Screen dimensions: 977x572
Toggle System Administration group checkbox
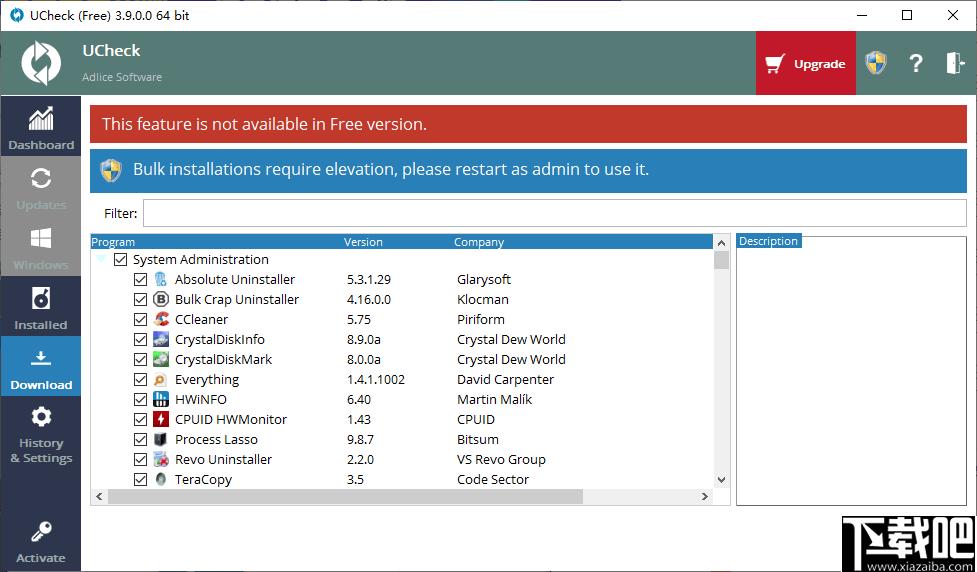click(x=120, y=259)
